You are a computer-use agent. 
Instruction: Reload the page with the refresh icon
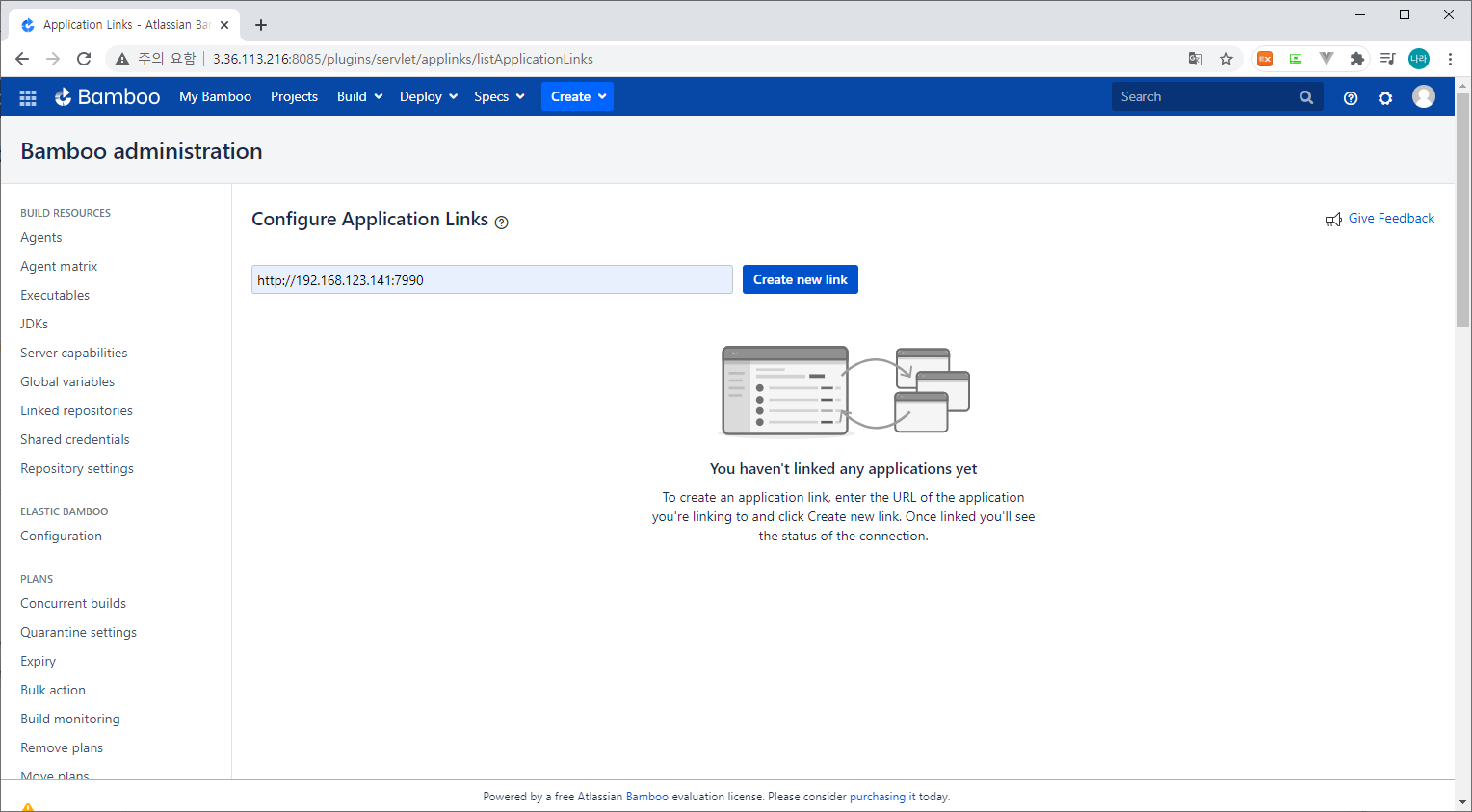click(x=84, y=59)
